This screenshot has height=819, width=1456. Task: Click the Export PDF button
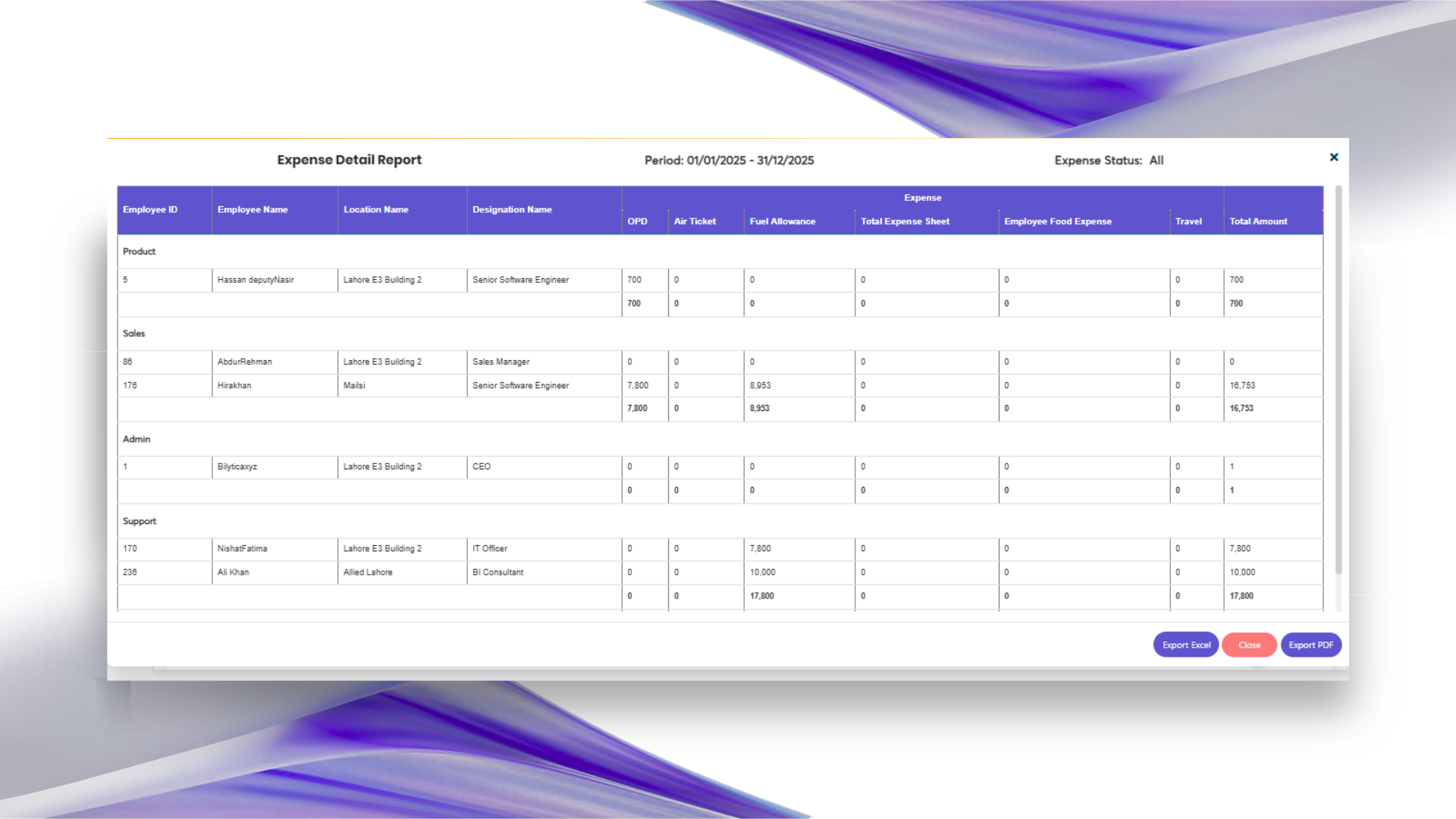click(x=1310, y=645)
